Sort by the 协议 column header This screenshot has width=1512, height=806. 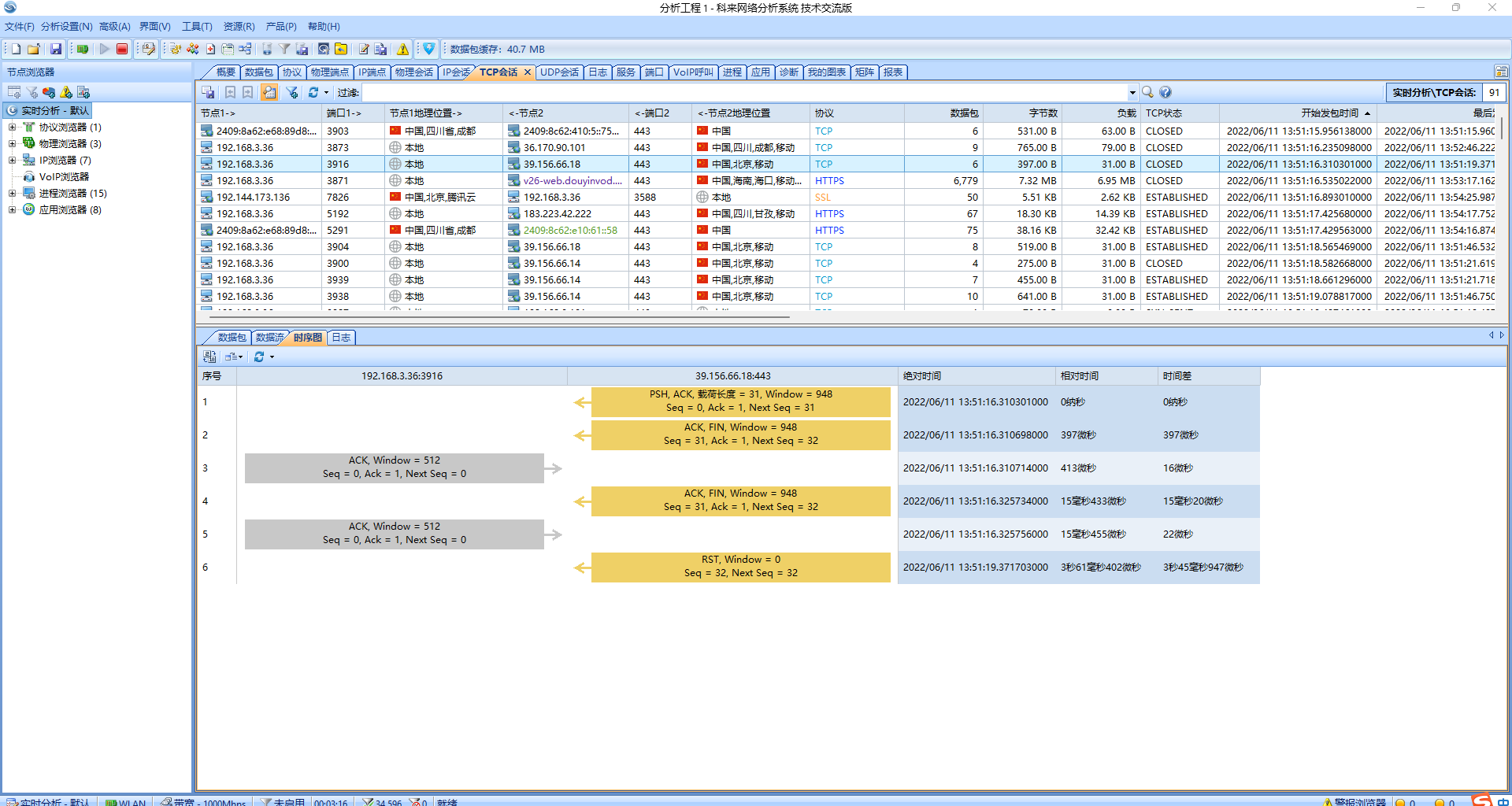coord(857,113)
